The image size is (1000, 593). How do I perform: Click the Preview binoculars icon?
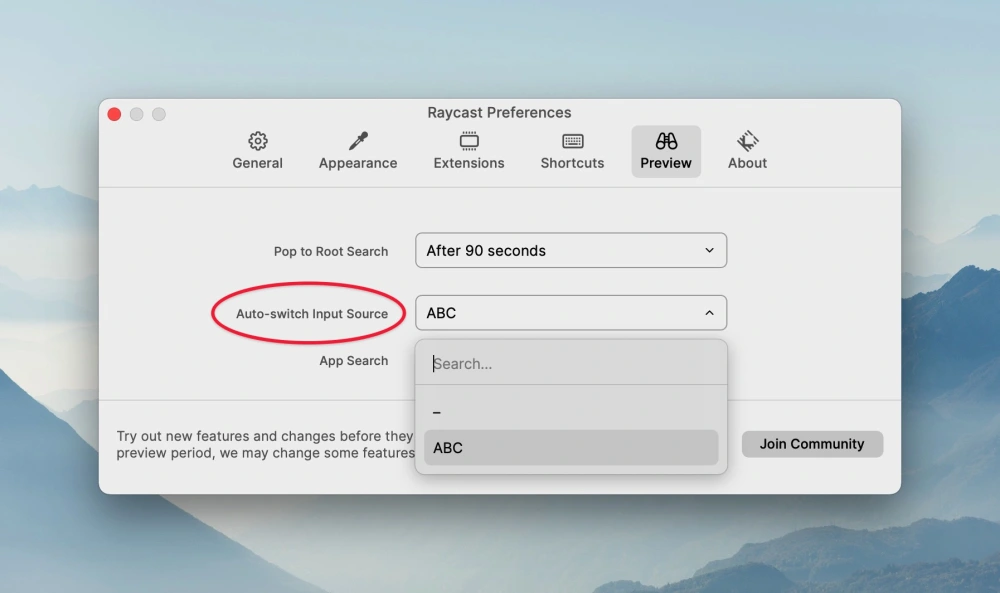pyautogui.click(x=666, y=140)
